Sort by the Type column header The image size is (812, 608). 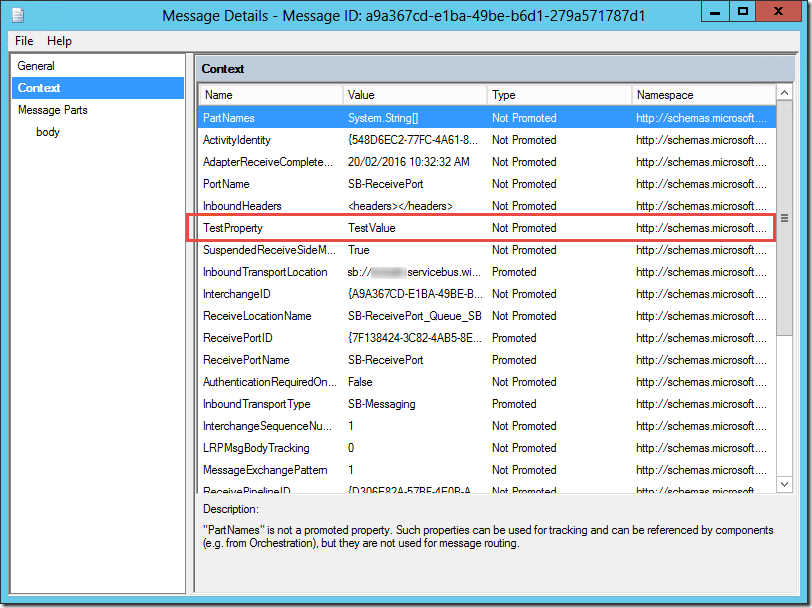click(x=558, y=95)
